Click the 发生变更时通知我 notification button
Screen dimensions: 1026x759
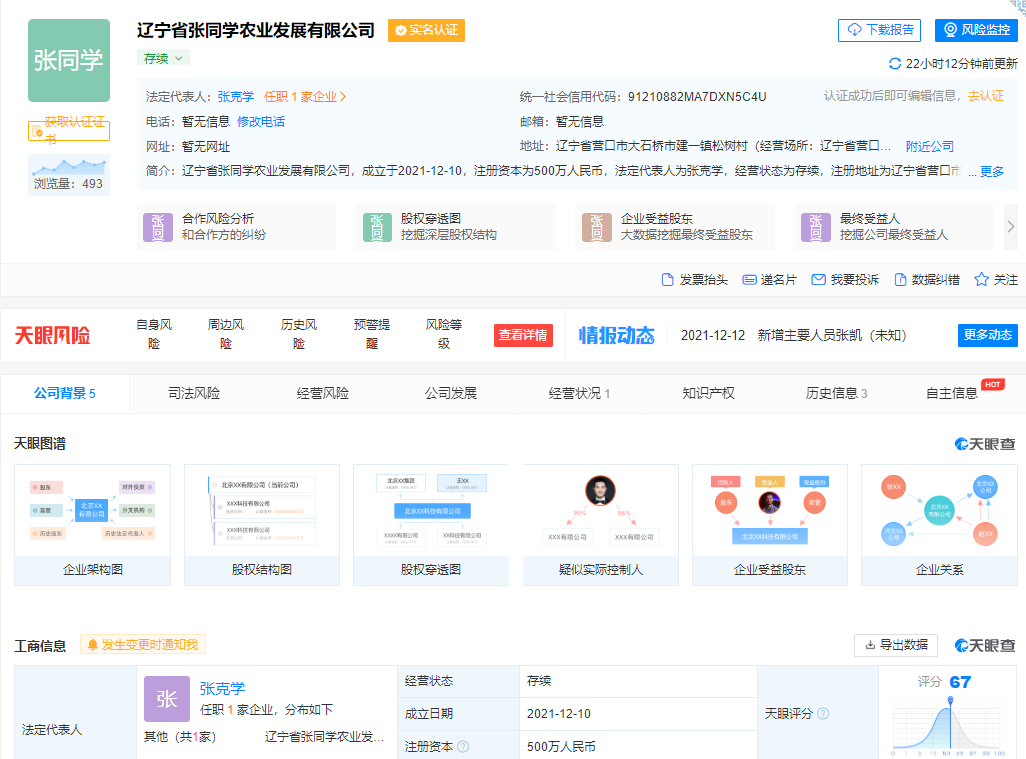tap(143, 644)
